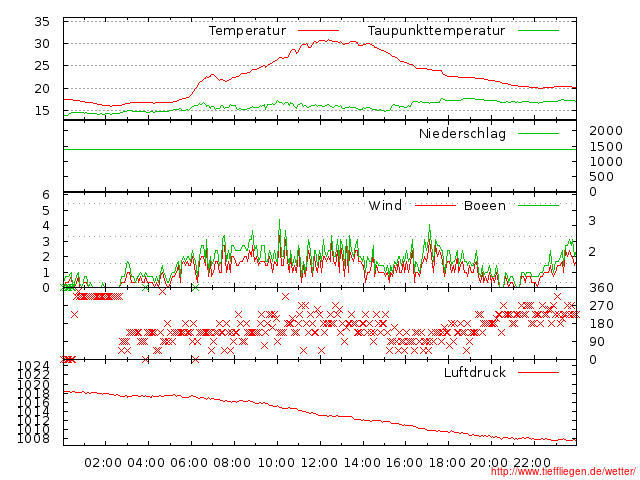This screenshot has width=640, height=480.
Task: Click the Luftdruck legend label
Action: click(x=475, y=372)
